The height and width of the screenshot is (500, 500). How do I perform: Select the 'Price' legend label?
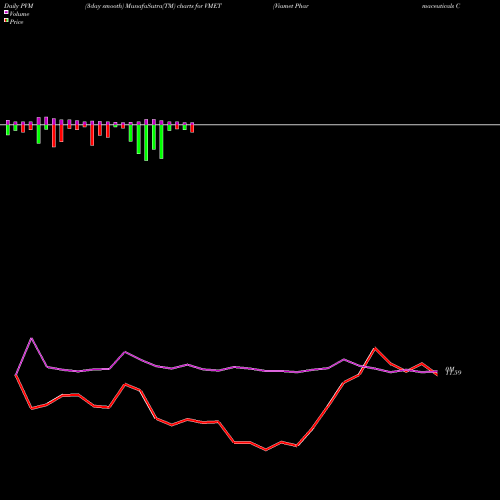[16, 22]
